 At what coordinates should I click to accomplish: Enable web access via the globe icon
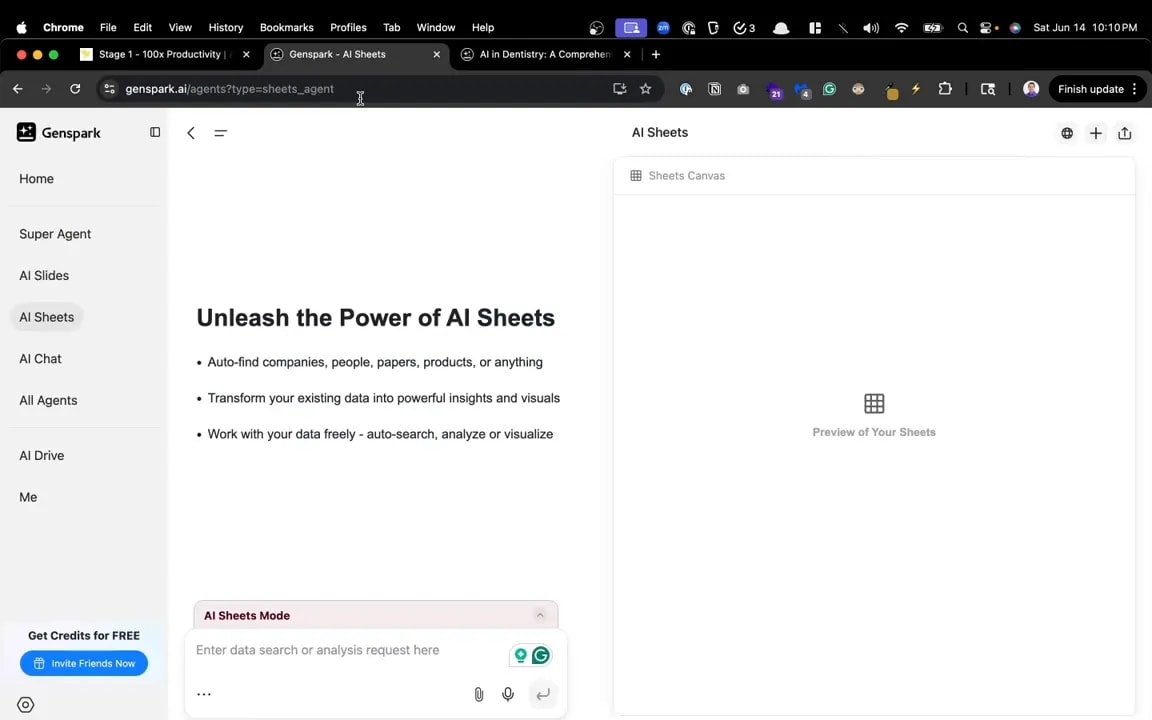[x=1066, y=132]
